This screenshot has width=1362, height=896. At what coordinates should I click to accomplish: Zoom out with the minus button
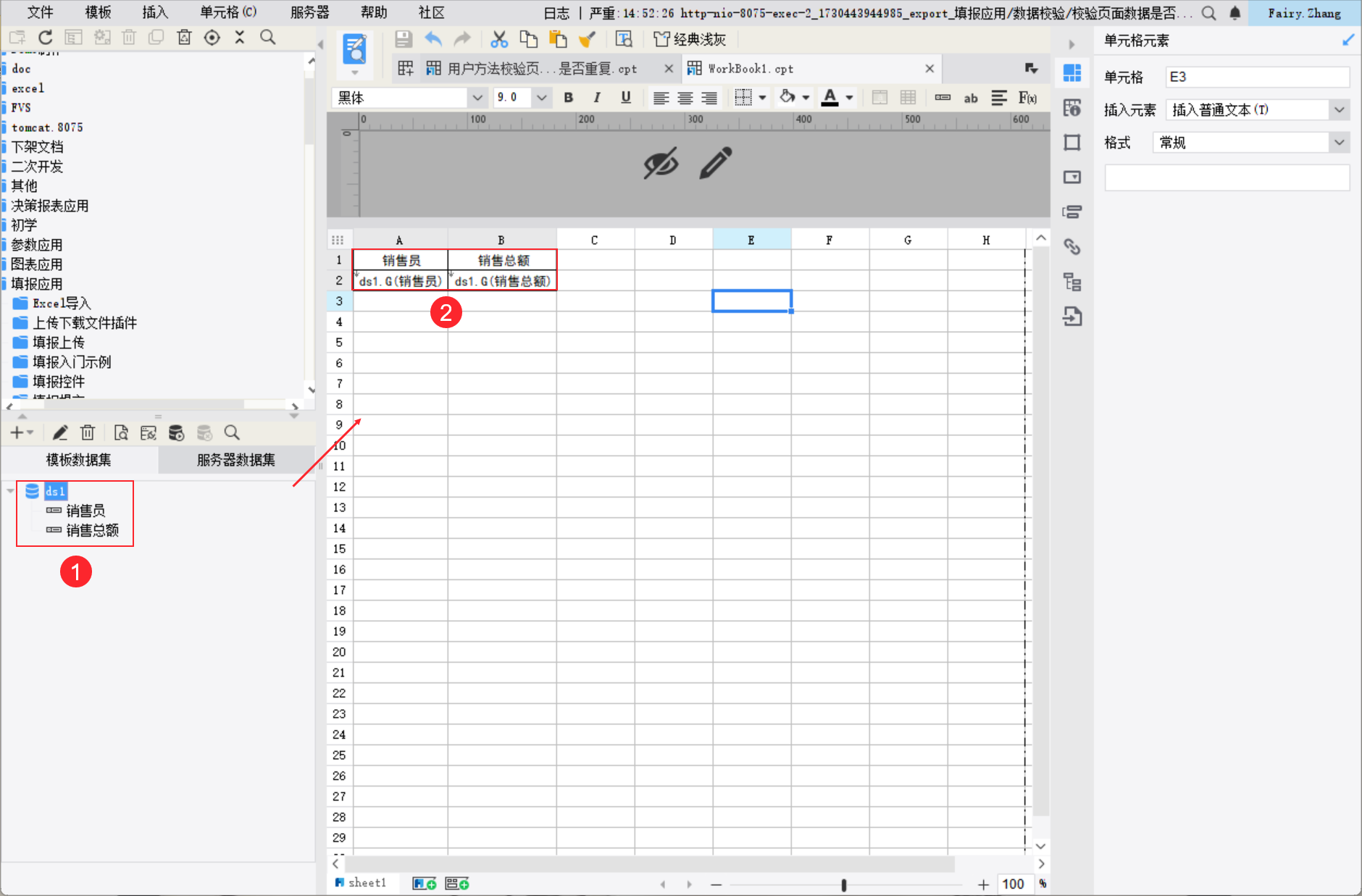(x=716, y=884)
